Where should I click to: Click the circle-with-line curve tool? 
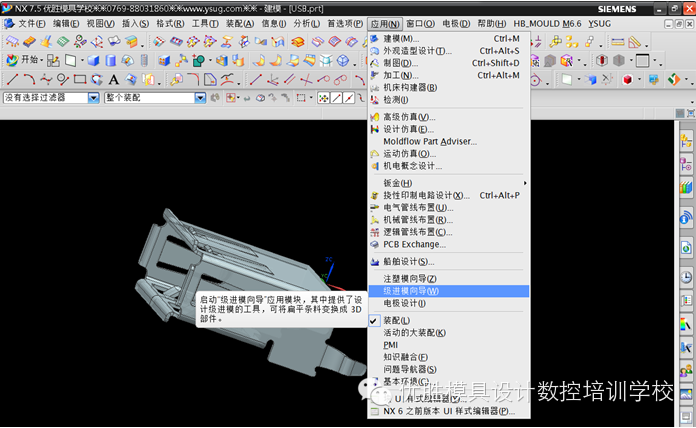coord(63,79)
